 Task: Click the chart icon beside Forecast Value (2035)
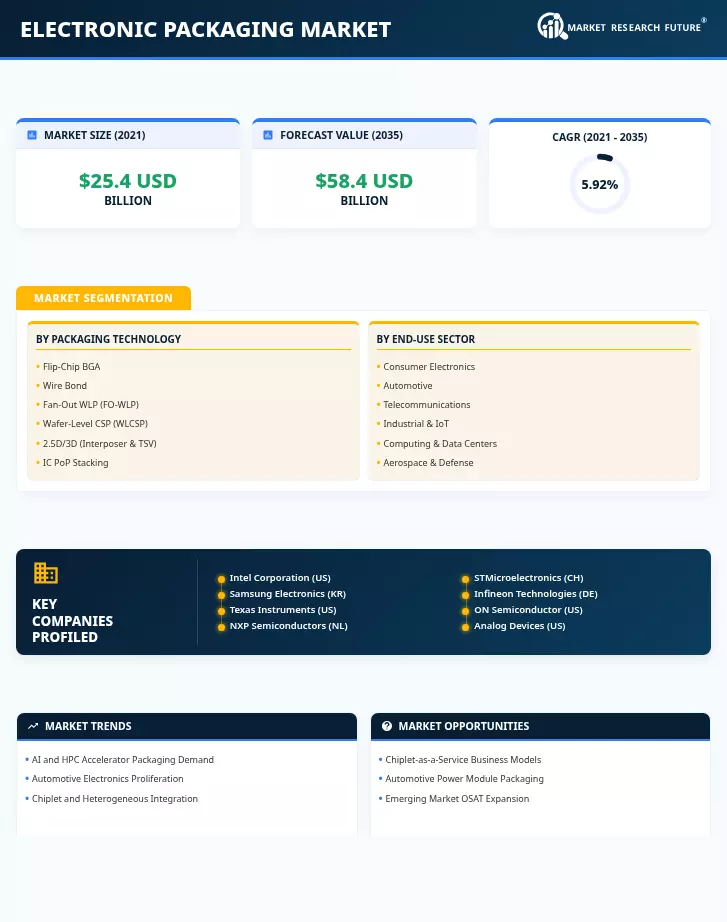coord(268,135)
